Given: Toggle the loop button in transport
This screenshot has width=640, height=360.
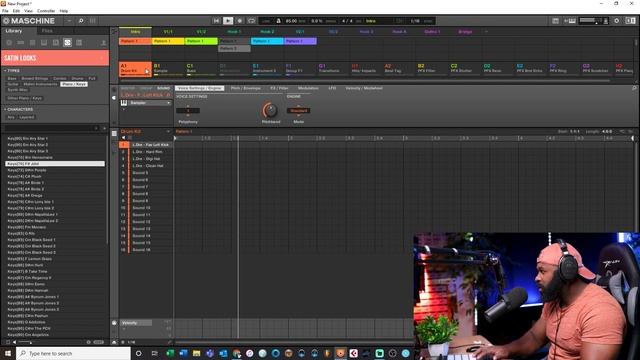Looking at the screenshot, I should click(251, 21).
